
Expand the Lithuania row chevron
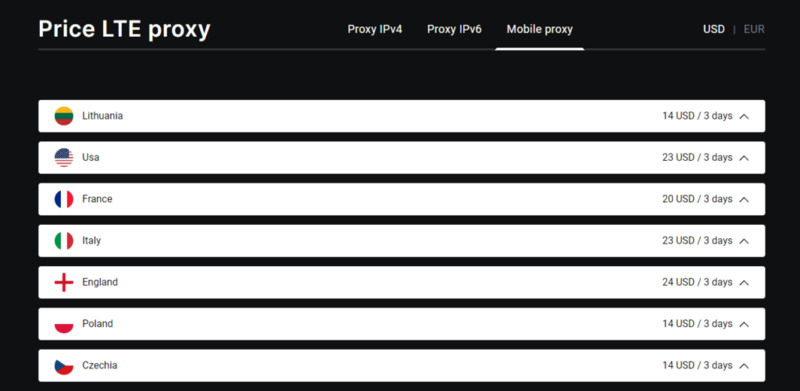pyautogui.click(x=744, y=116)
